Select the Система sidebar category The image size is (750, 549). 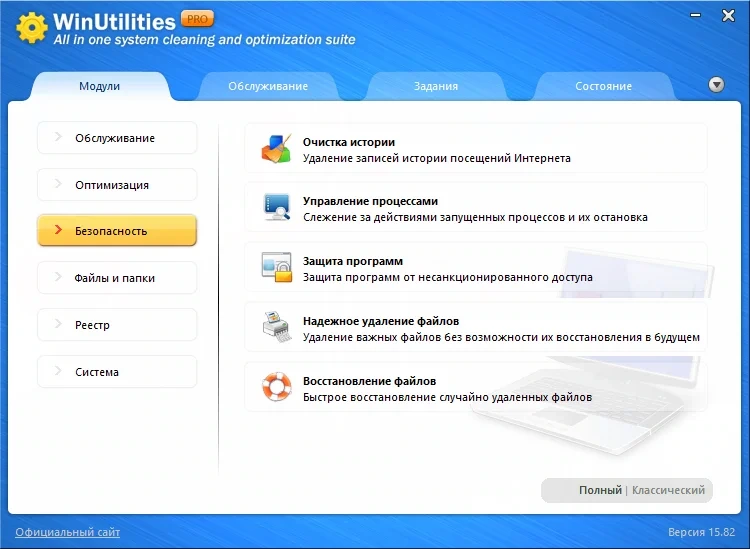(117, 372)
